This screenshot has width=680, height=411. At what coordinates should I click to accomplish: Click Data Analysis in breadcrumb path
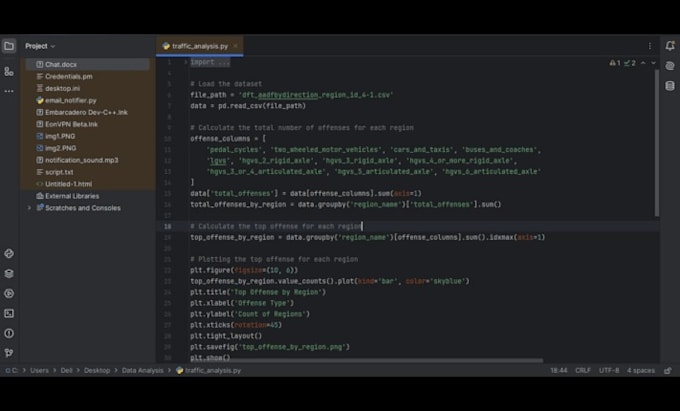coord(143,370)
